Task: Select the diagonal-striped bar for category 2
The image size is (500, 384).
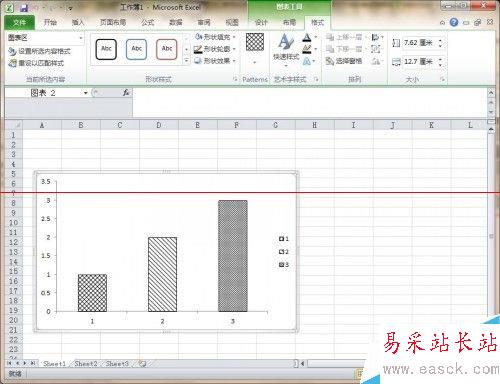Action: (162, 275)
